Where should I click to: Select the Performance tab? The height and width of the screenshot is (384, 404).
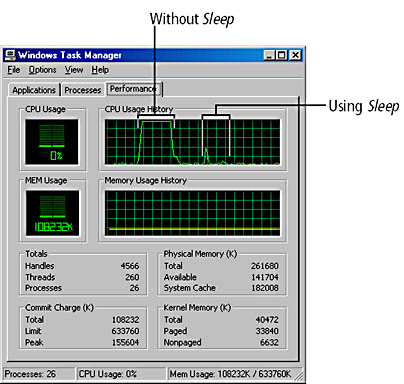(x=134, y=89)
